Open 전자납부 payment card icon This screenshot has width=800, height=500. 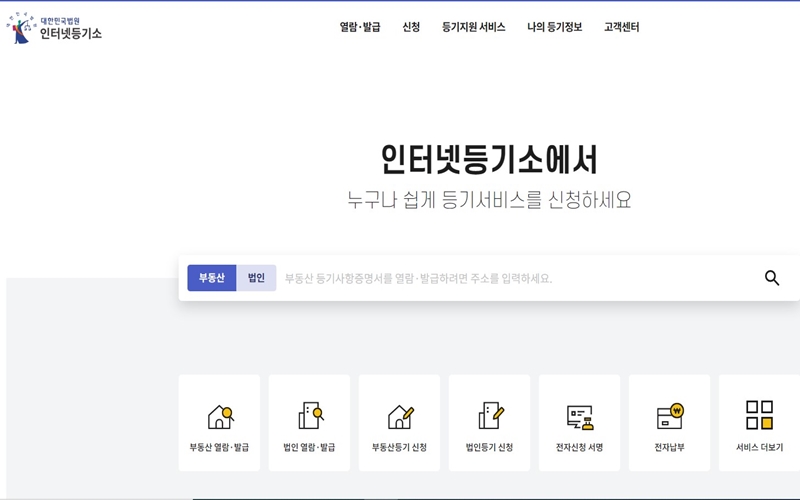[x=670, y=416]
